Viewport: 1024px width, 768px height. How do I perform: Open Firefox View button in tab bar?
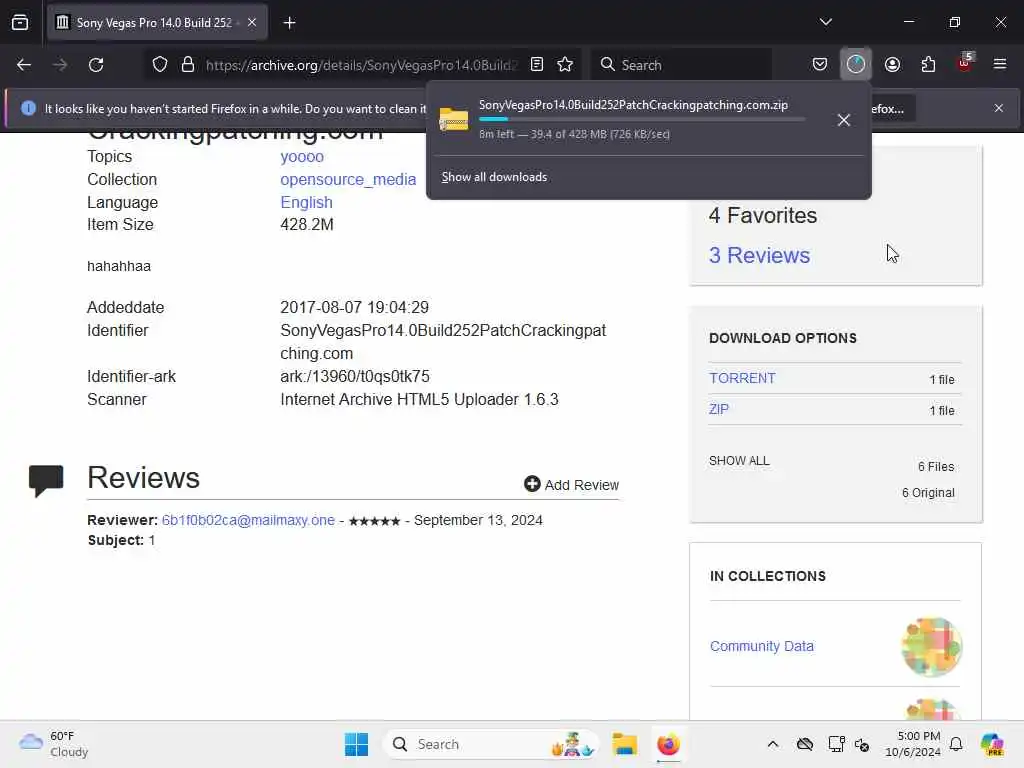tap(20, 22)
